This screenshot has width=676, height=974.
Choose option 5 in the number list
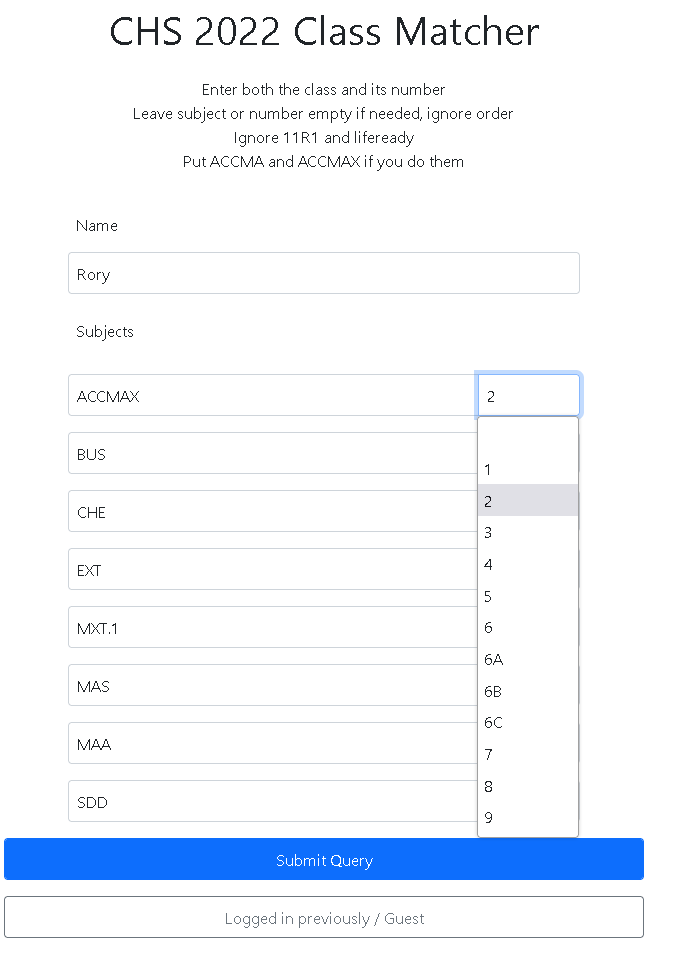(x=528, y=596)
